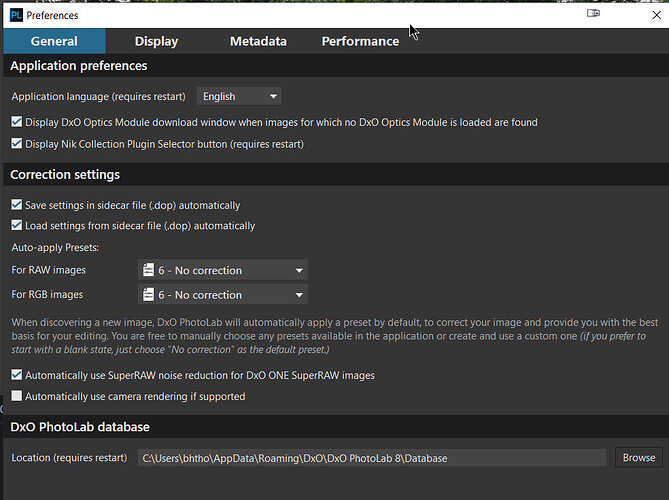The height and width of the screenshot is (500, 669).
Task: Click the database Location path field
Action: pyautogui.click(x=372, y=458)
